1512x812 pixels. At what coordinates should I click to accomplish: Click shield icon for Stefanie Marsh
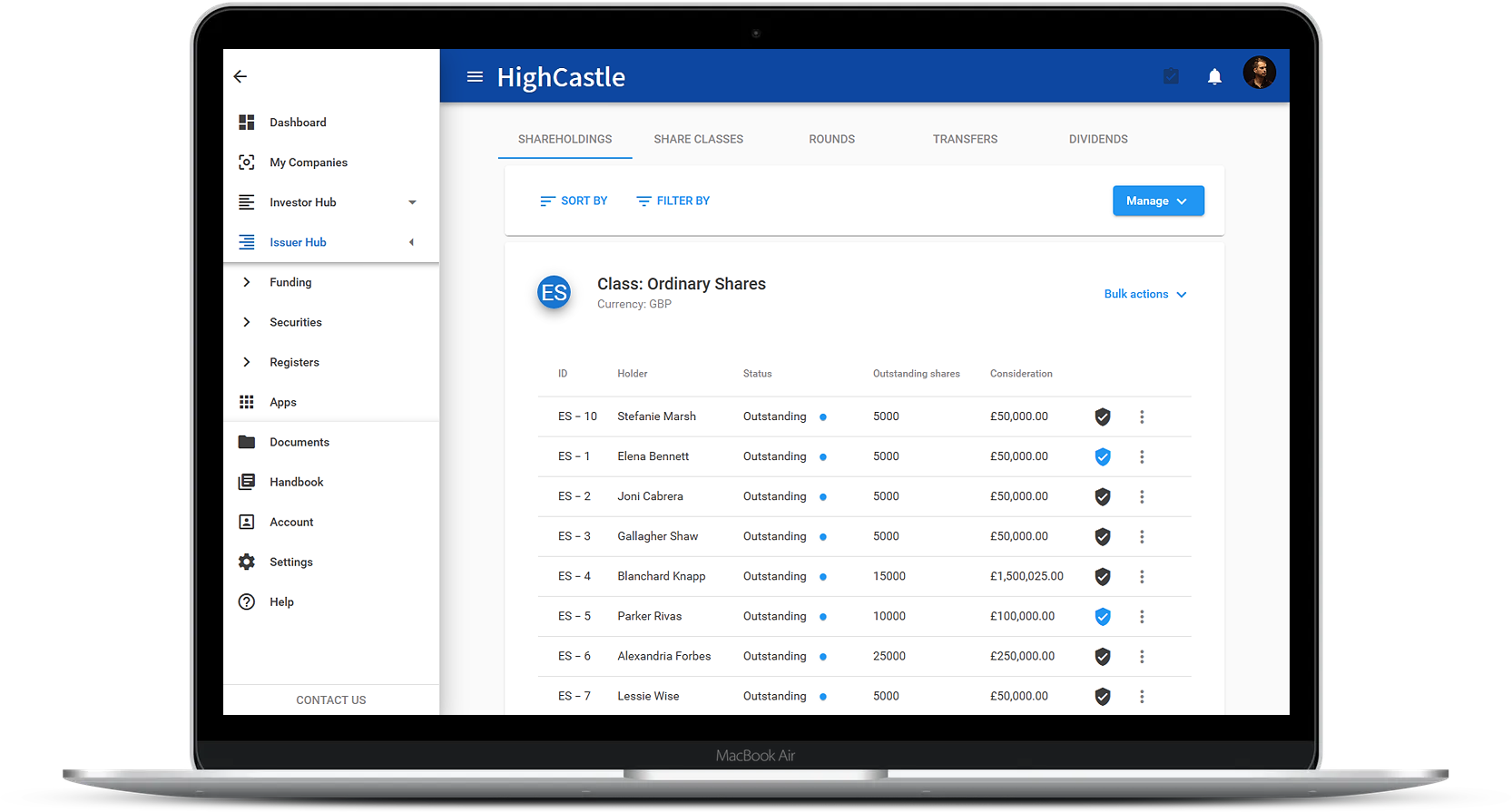coord(1103,416)
